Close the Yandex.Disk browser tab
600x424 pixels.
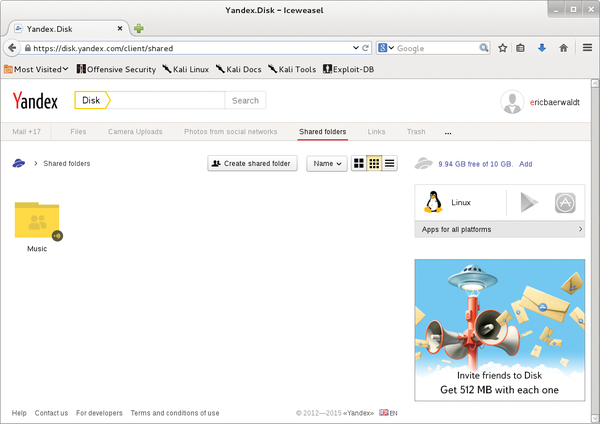tap(120, 28)
